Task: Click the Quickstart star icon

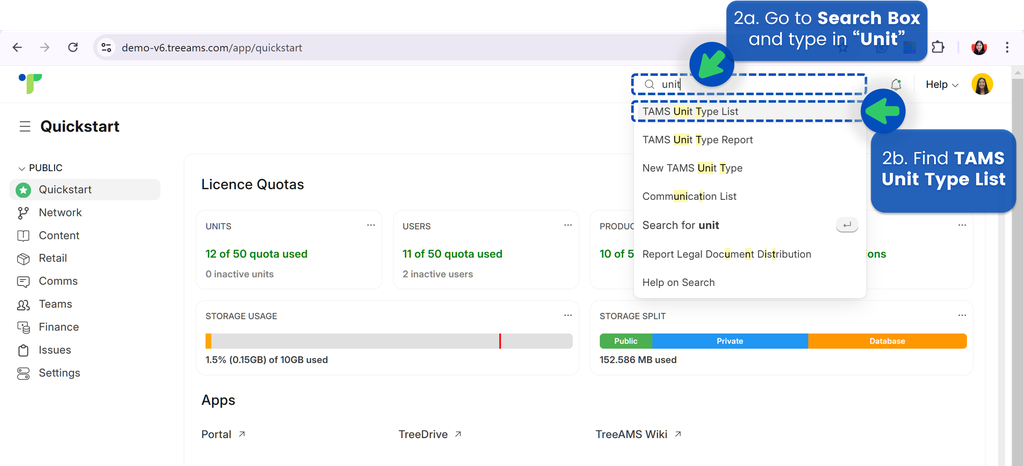Action: [24, 190]
